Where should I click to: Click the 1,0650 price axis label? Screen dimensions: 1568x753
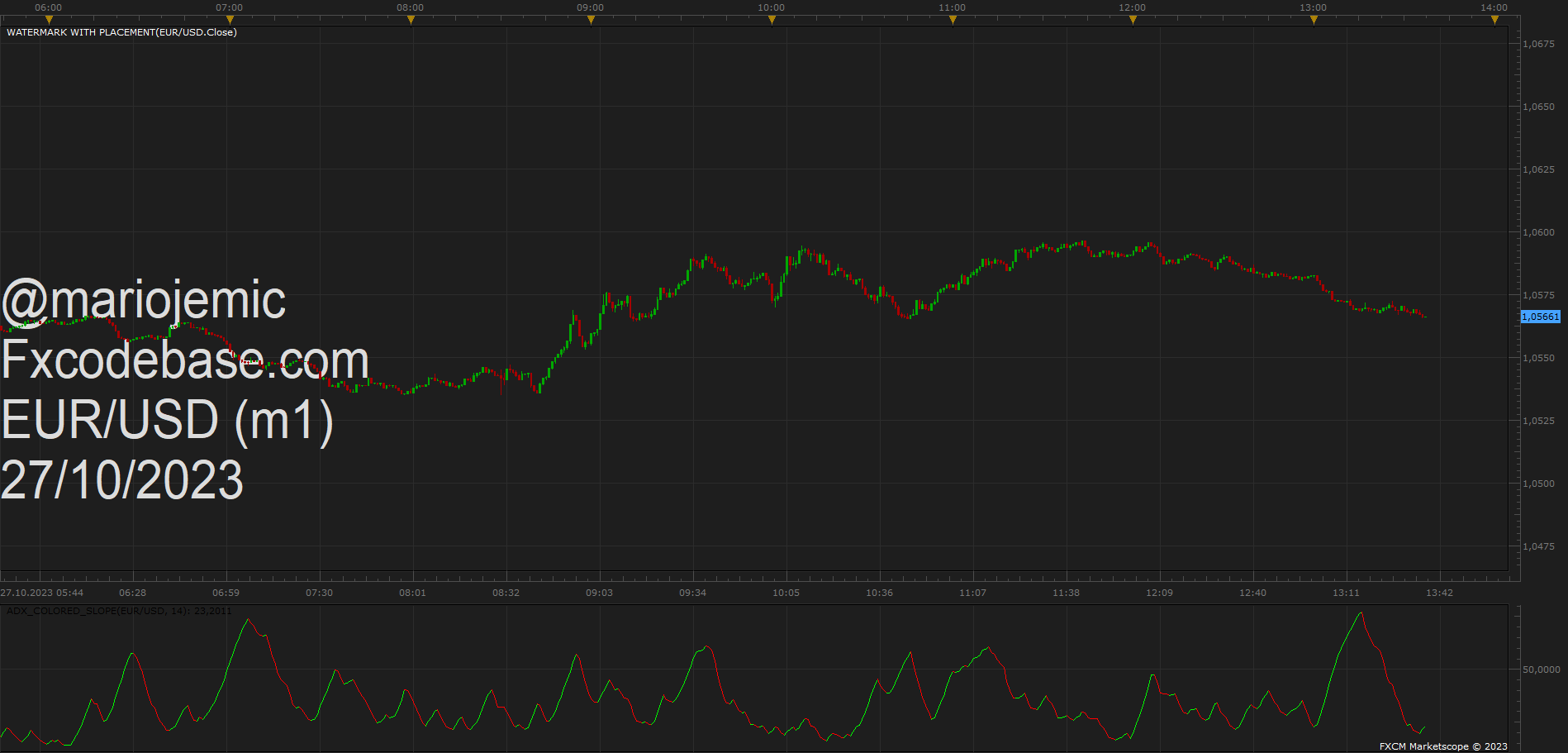pos(1538,107)
